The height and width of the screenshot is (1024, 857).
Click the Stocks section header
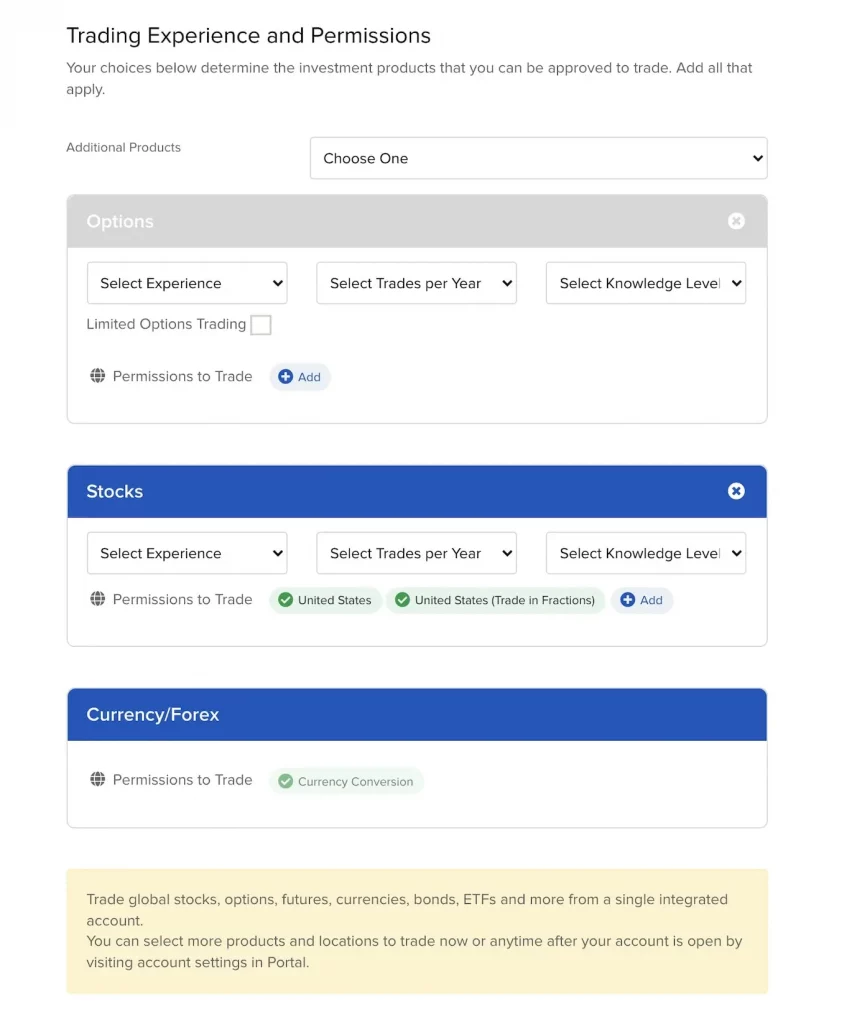(x=400, y=491)
